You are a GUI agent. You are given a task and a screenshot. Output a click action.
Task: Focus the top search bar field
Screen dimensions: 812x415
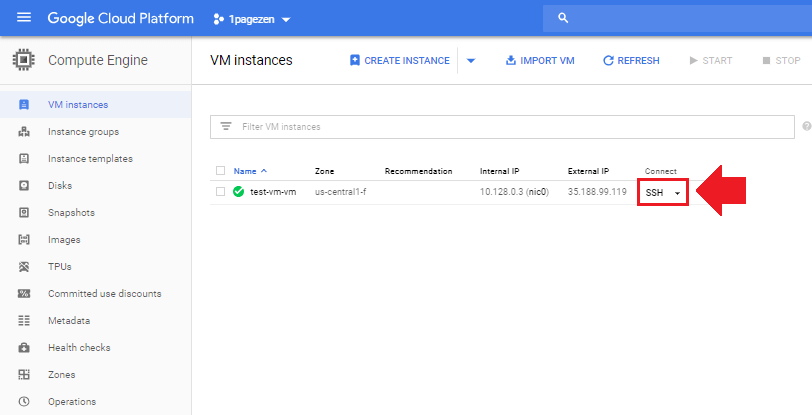(677, 18)
